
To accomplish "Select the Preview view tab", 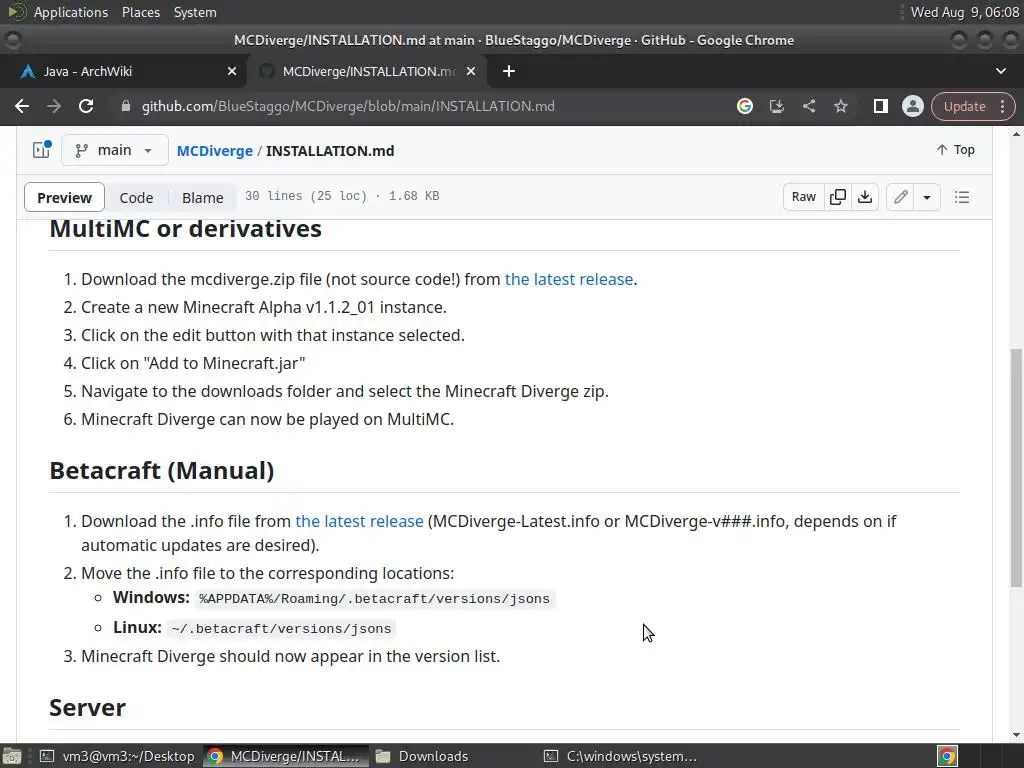I will click(x=64, y=197).
